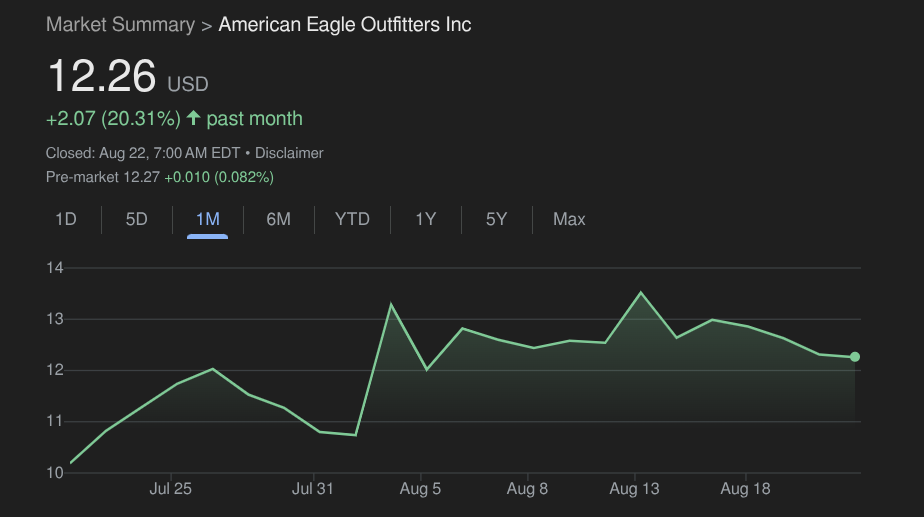Select the 5Y time range

[x=496, y=219]
